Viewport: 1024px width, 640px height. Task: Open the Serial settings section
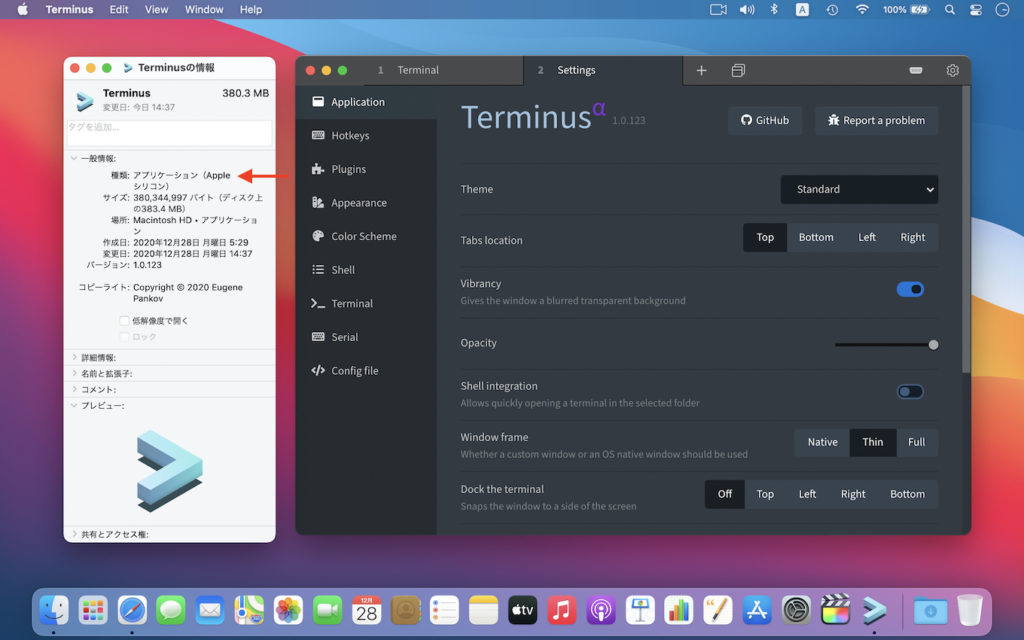tap(340, 336)
